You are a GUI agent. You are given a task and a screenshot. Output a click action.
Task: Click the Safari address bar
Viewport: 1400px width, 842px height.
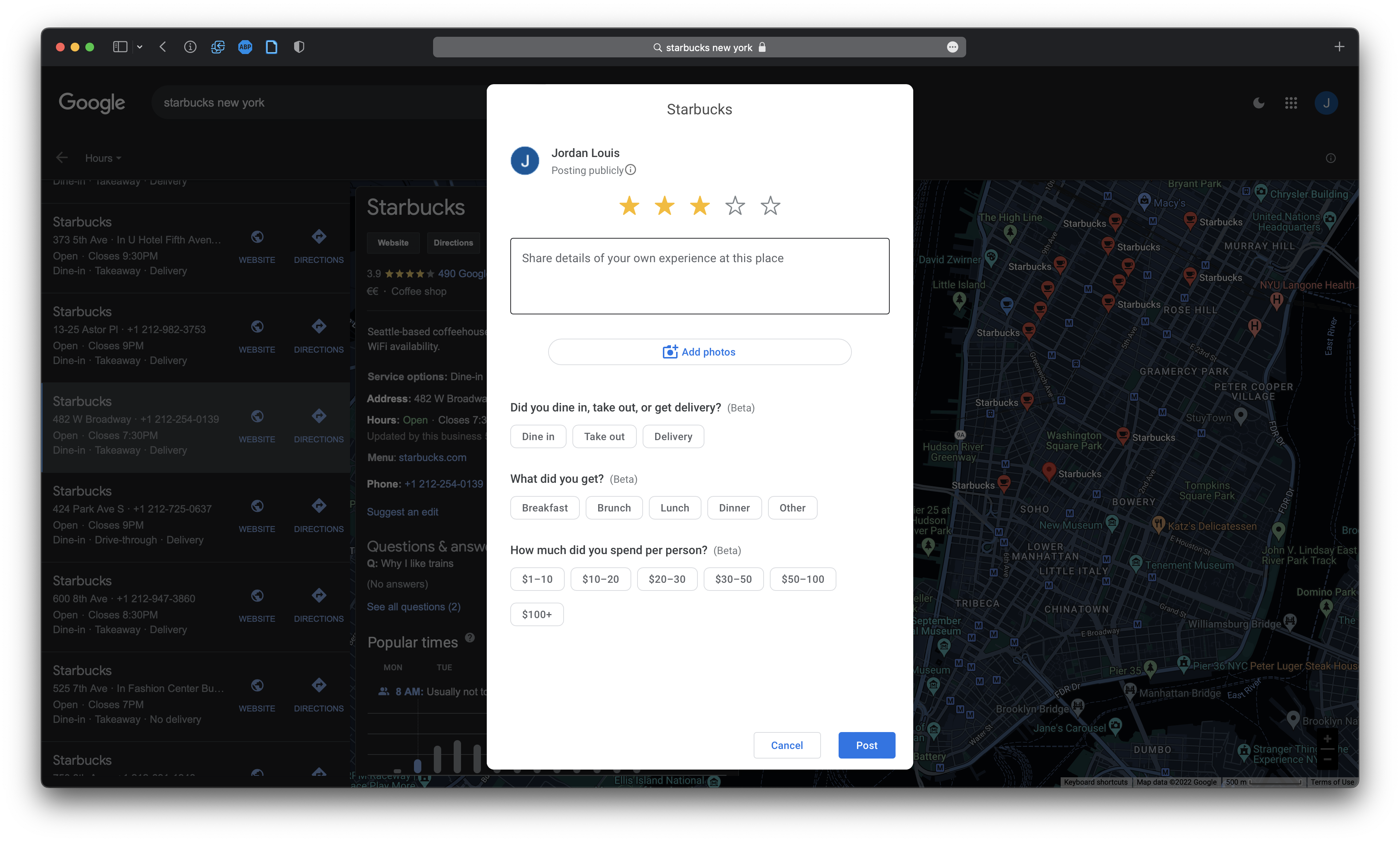pyautogui.click(x=699, y=47)
